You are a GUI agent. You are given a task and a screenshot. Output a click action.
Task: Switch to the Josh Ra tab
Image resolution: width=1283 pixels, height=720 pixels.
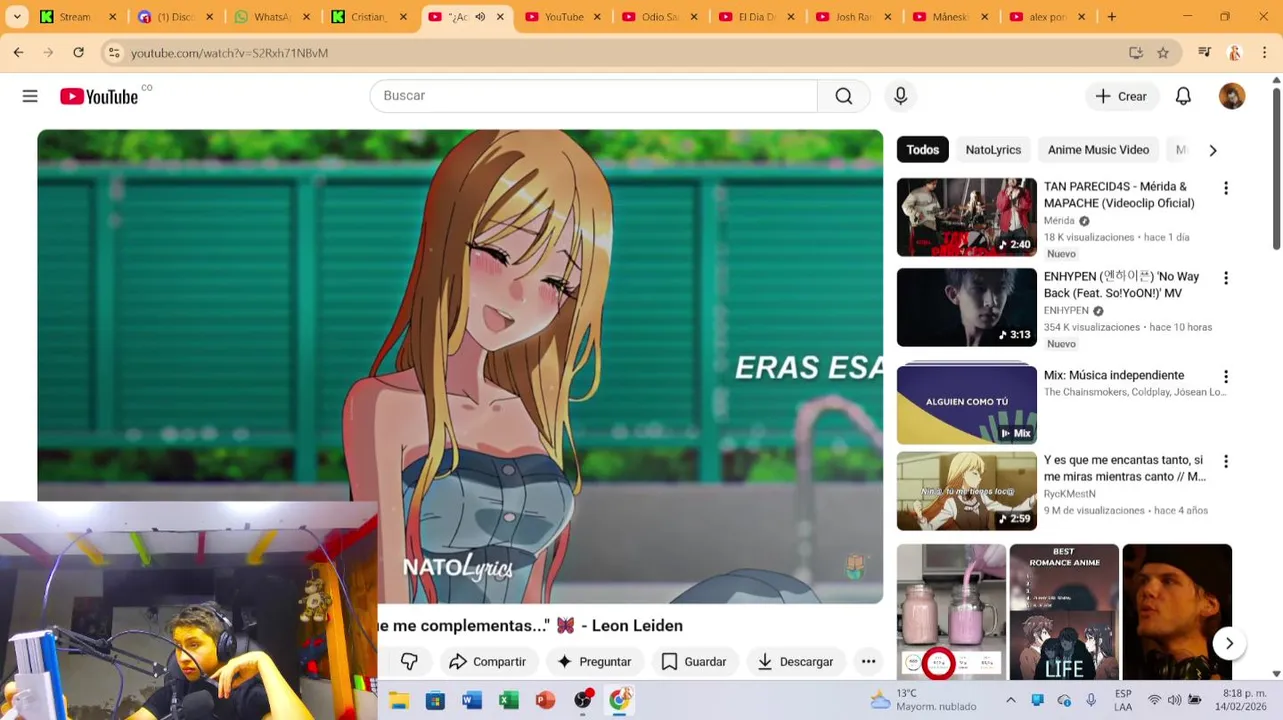[x=852, y=17]
